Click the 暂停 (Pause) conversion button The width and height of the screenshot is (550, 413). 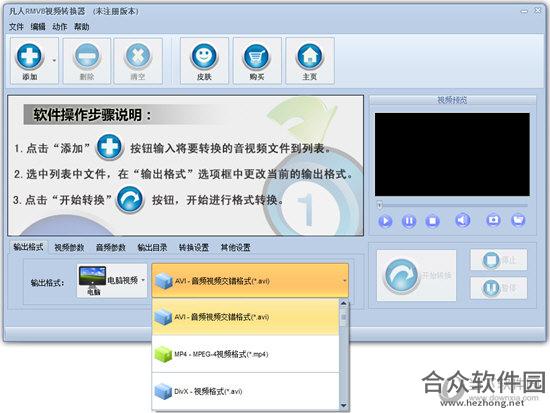[x=498, y=288]
